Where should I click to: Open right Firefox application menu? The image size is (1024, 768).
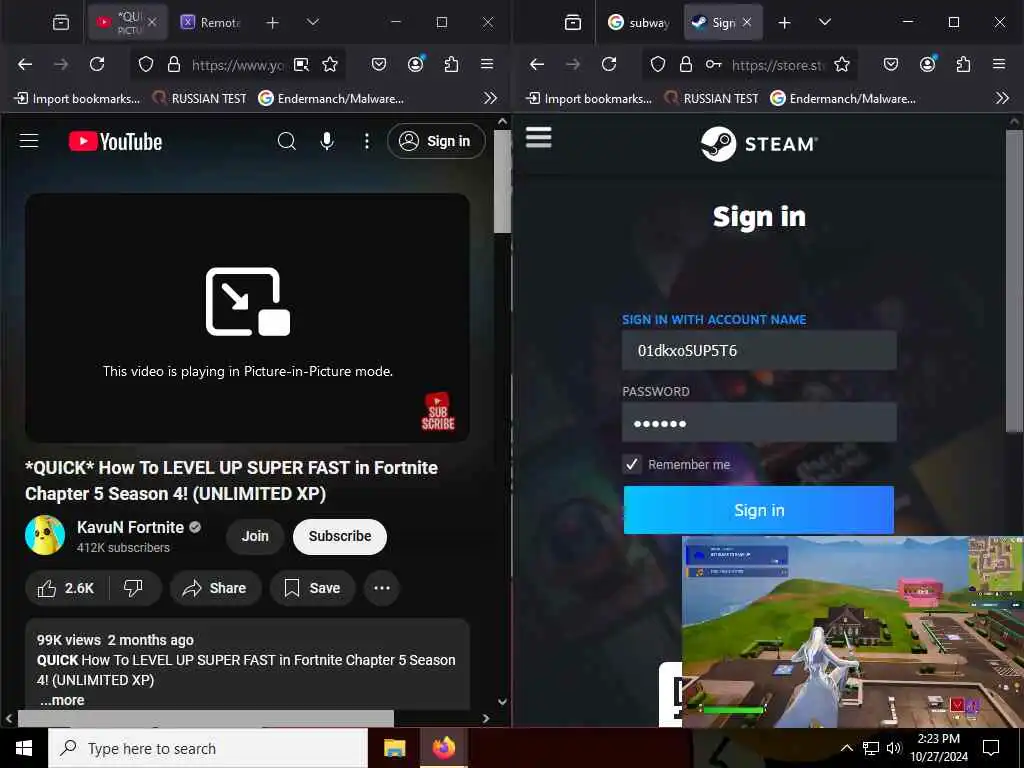click(999, 64)
